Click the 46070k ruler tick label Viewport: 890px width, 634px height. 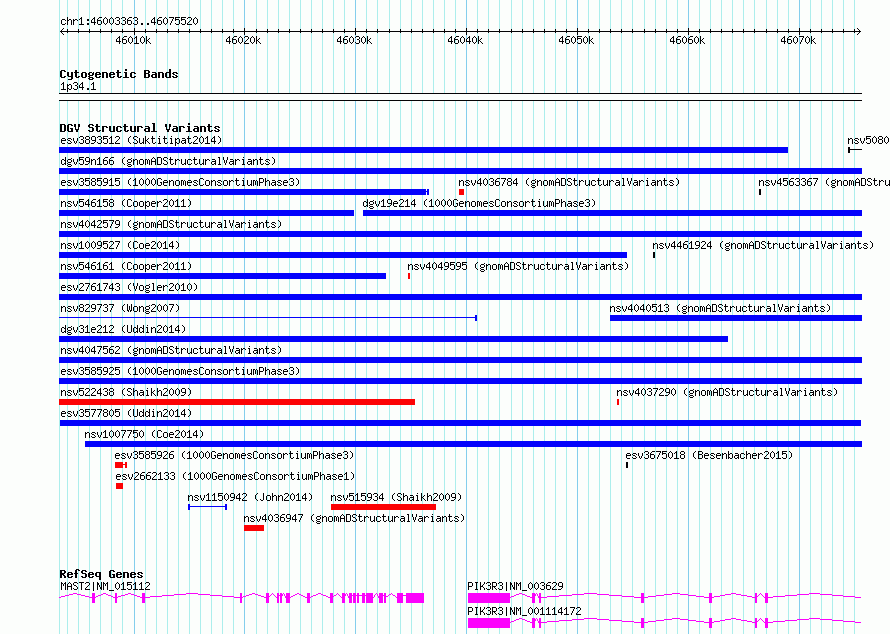tap(798, 40)
